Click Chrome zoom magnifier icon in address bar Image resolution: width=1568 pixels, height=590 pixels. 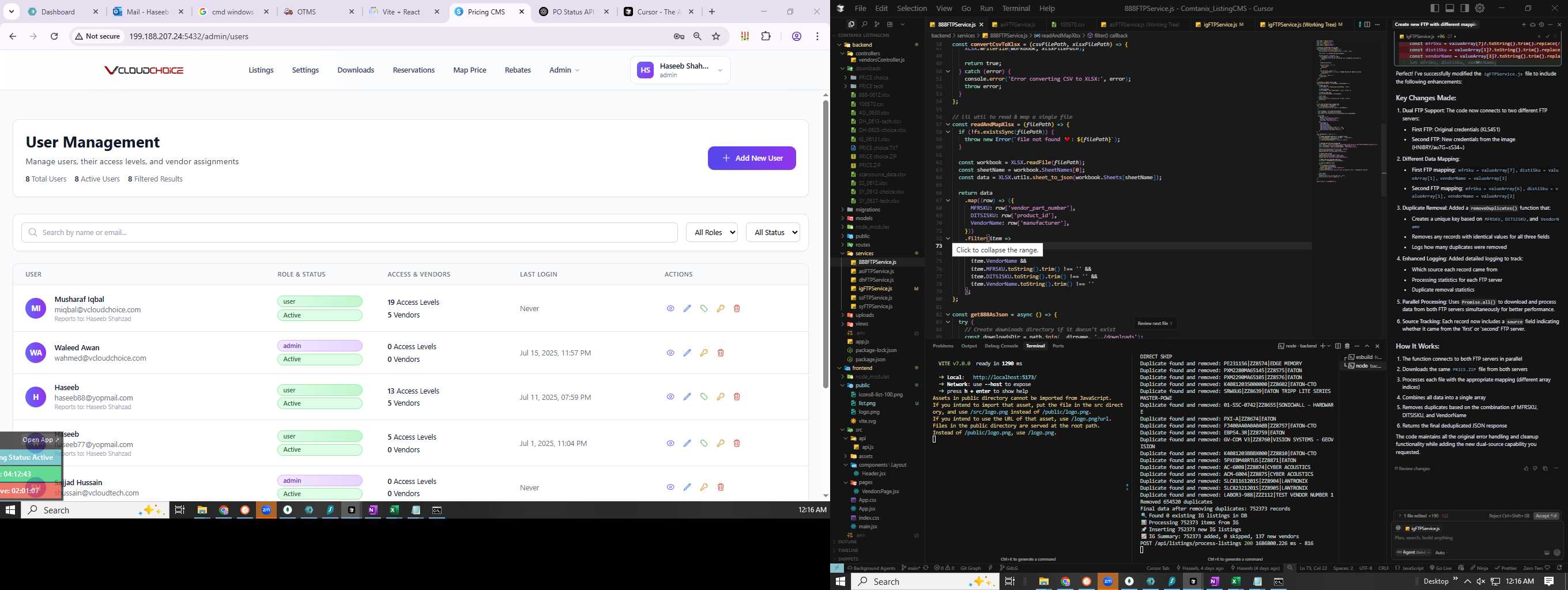click(698, 36)
